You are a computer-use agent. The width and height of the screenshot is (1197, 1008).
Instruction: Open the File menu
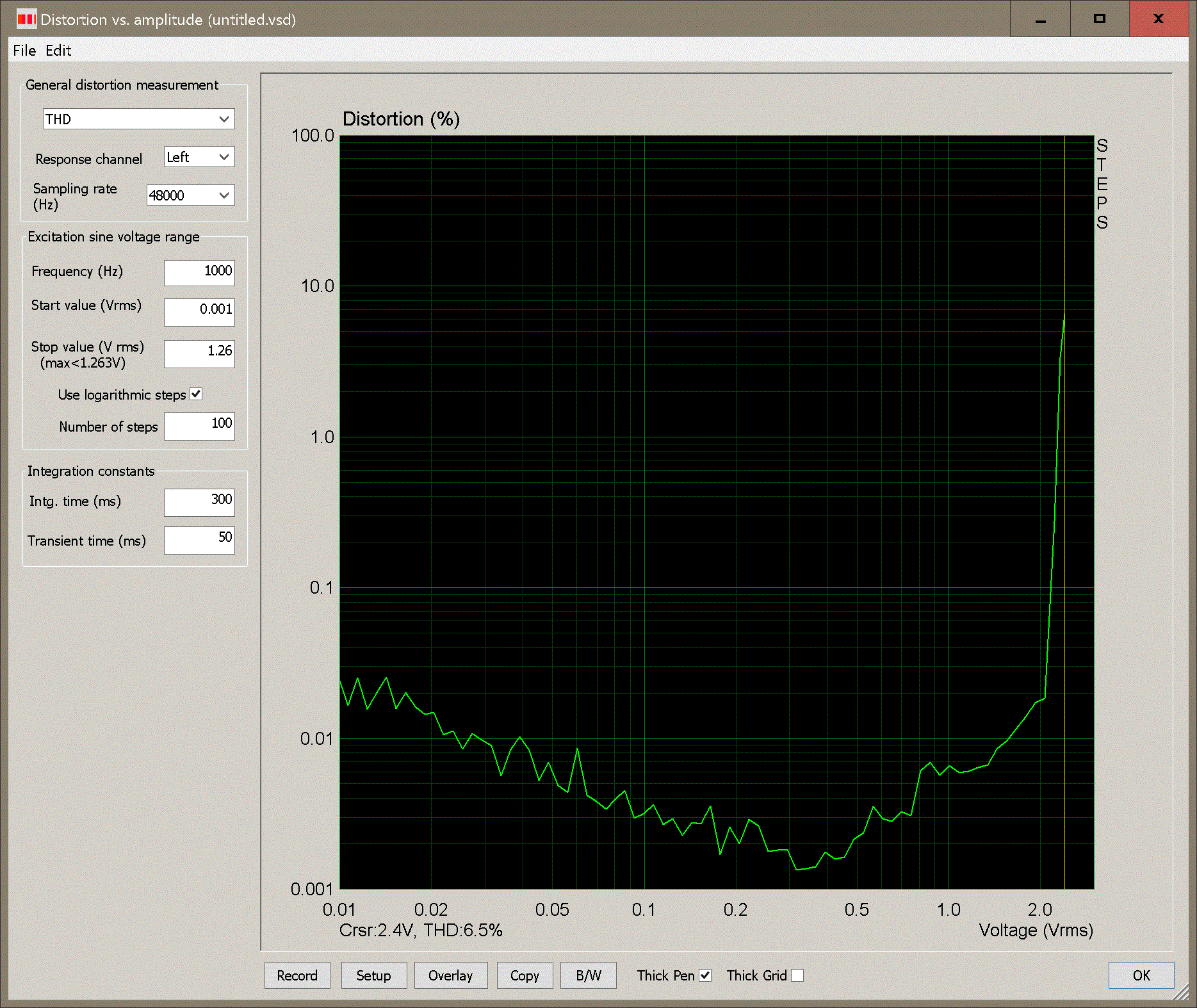click(x=24, y=51)
